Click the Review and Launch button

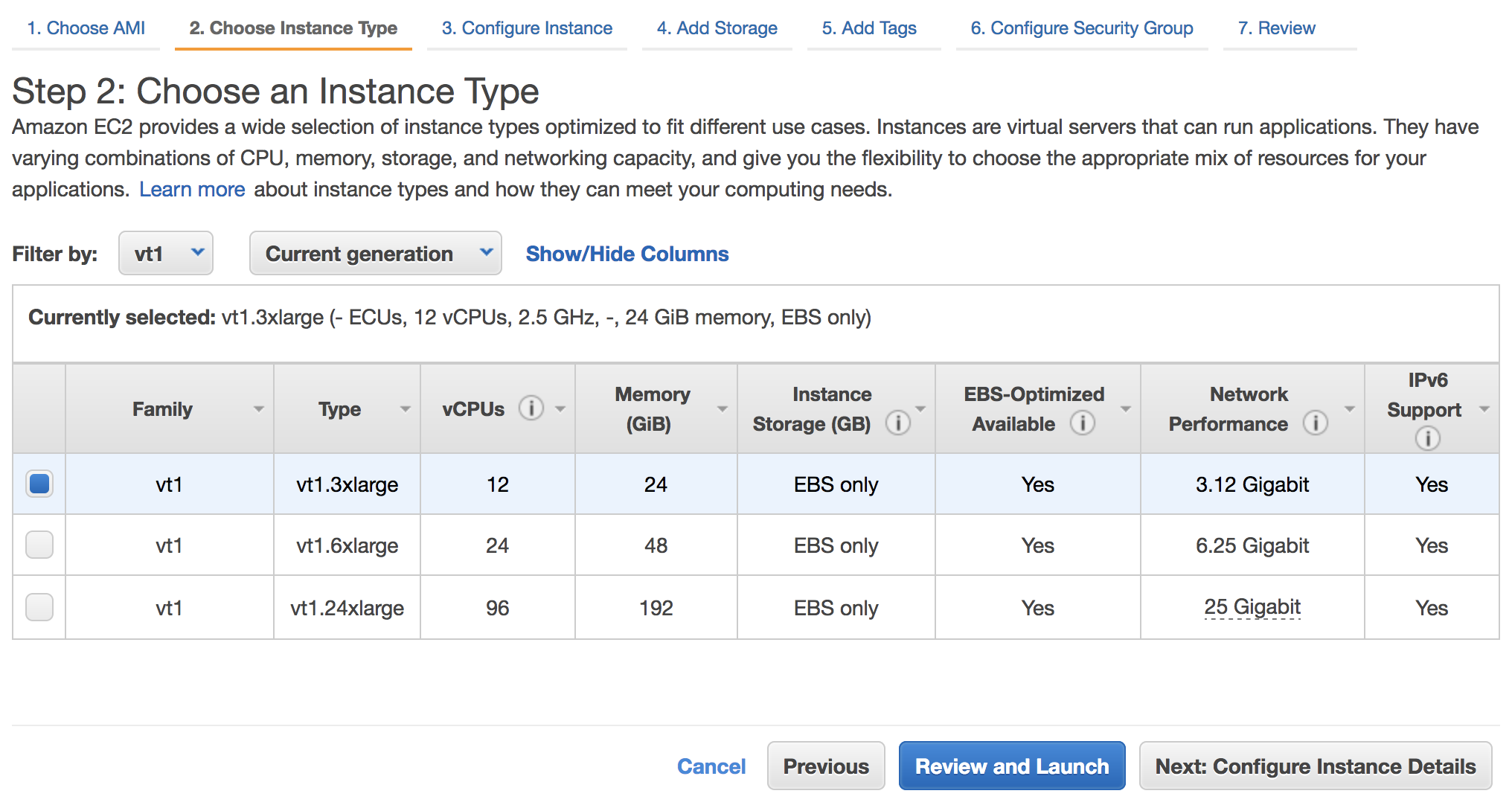click(1011, 766)
